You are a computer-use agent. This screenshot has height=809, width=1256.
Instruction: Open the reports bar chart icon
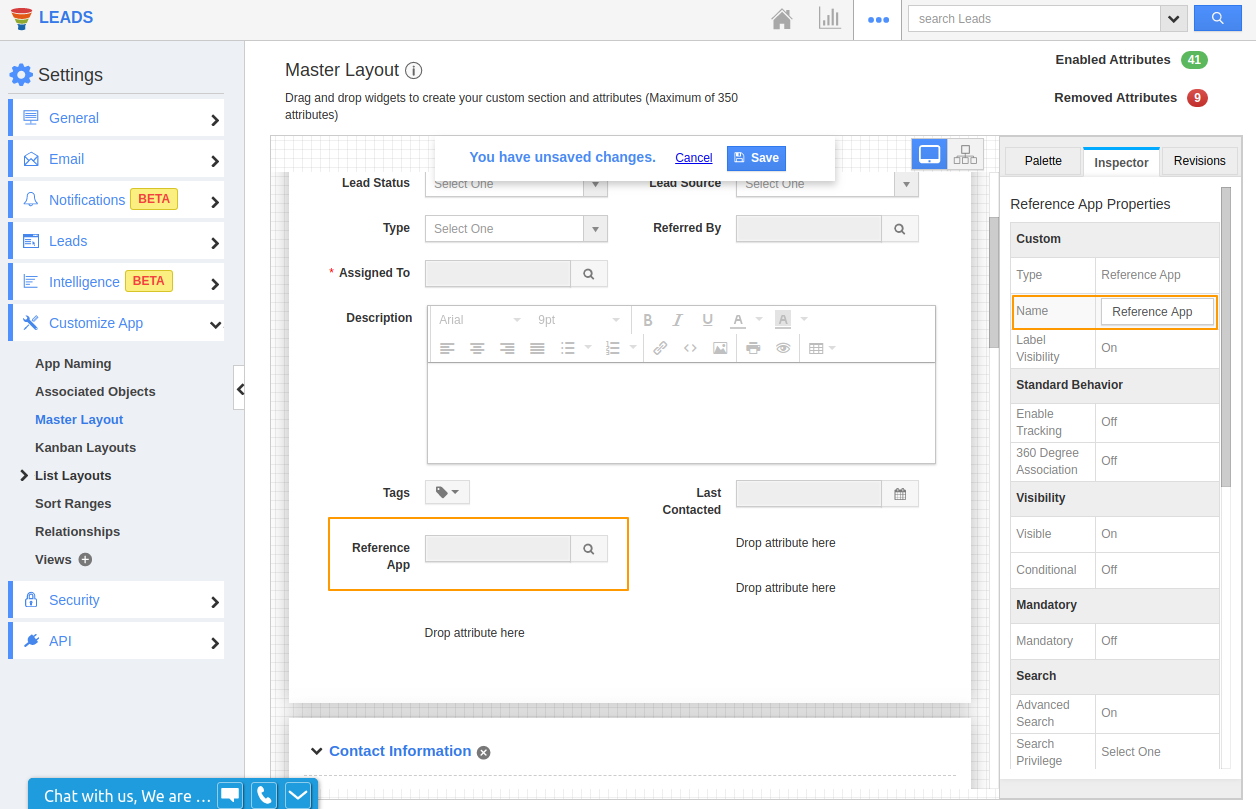tap(830, 19)
